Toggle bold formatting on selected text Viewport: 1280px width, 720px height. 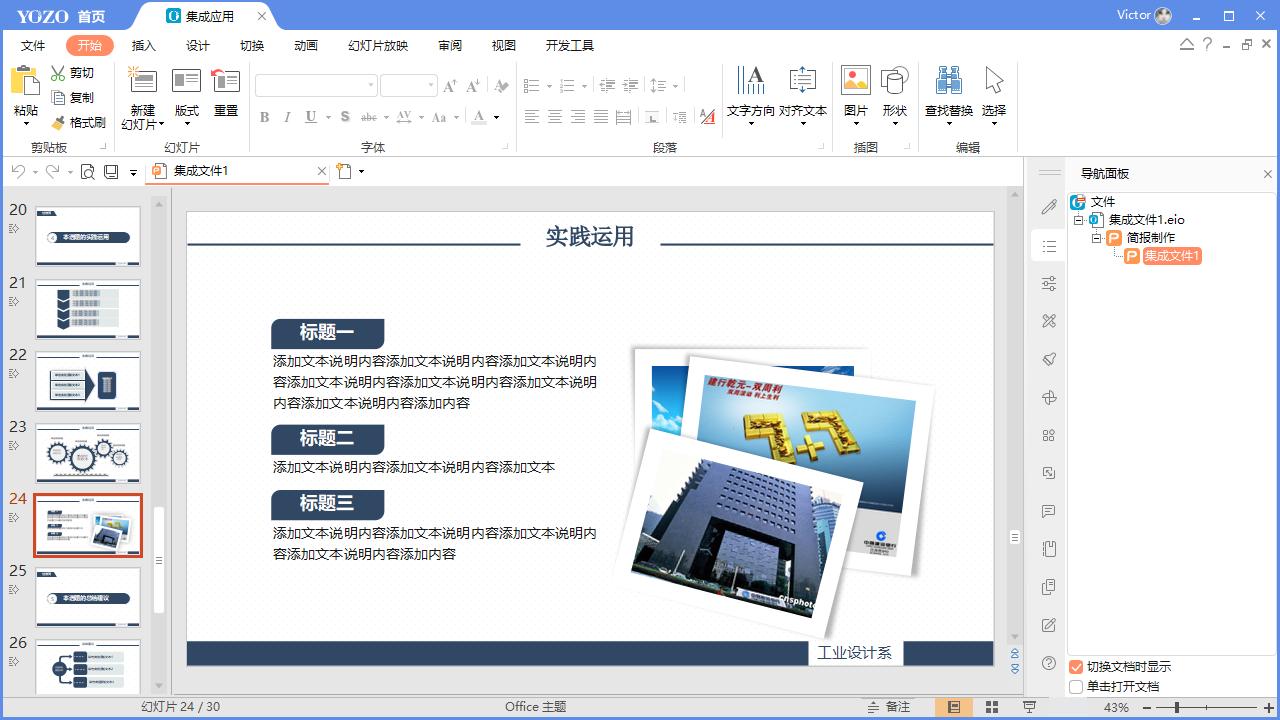(264, 117)
